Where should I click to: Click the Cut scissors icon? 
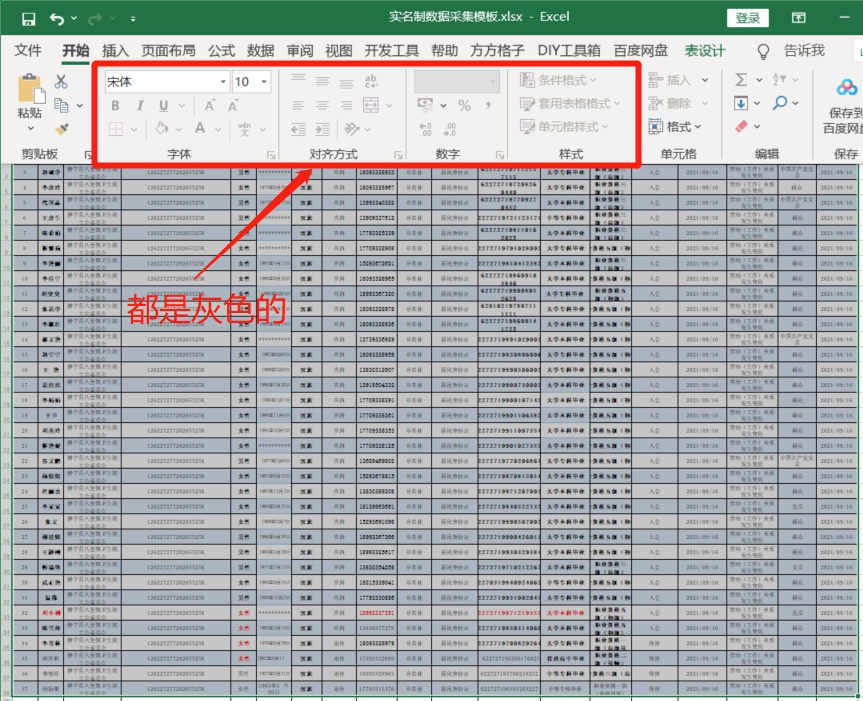(x=61, y=81)
